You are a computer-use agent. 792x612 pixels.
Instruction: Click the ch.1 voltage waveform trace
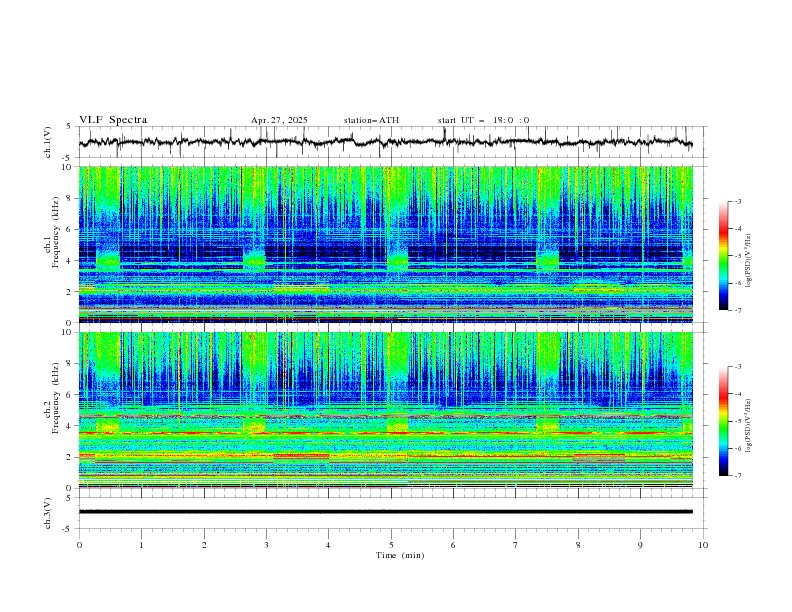tap(385, 142)
